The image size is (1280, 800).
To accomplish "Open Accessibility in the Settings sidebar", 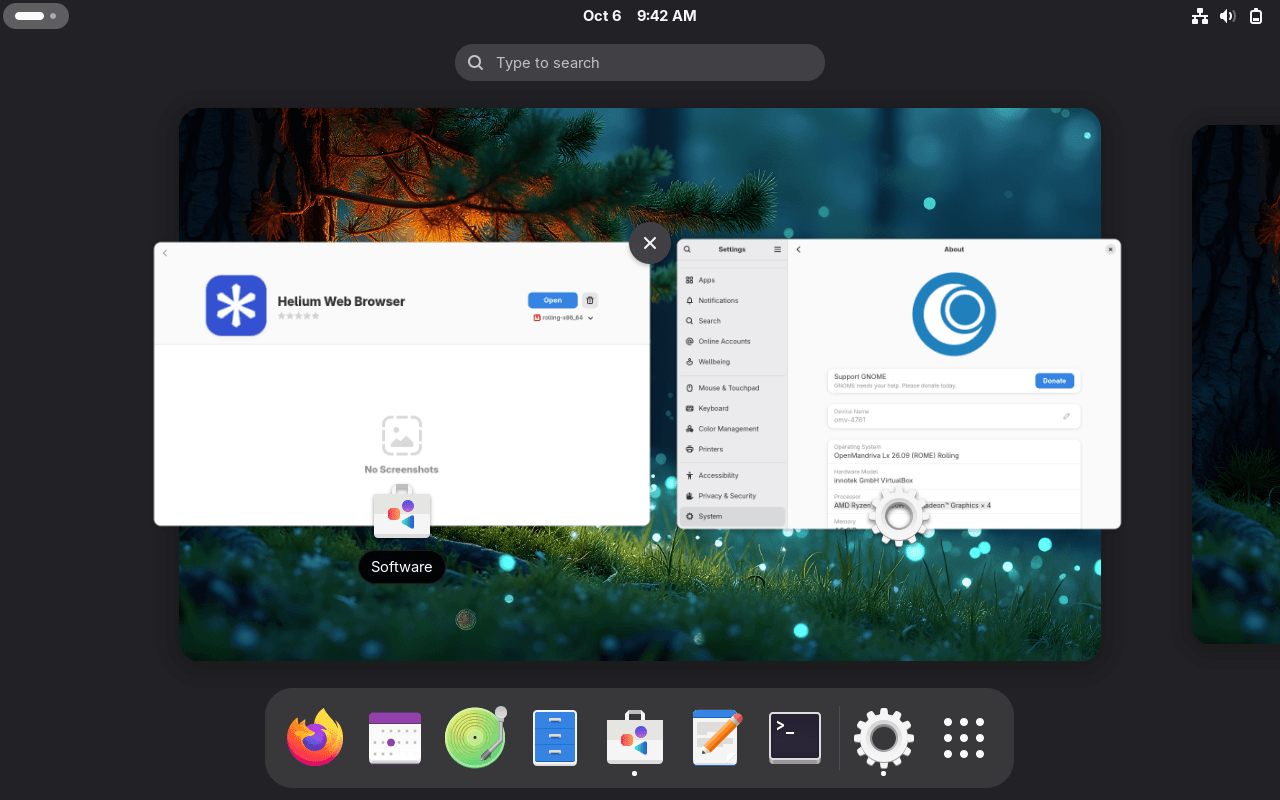I will pyautogui.click(x=733, y=476).
